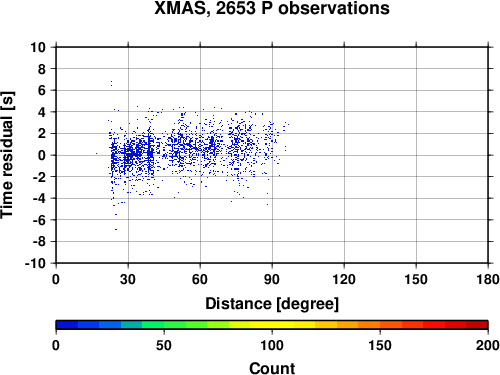The width and height of the screenshot is (500, 375).
Task: Click the y-axis tick label -10
Action: [x=35, y=263]
